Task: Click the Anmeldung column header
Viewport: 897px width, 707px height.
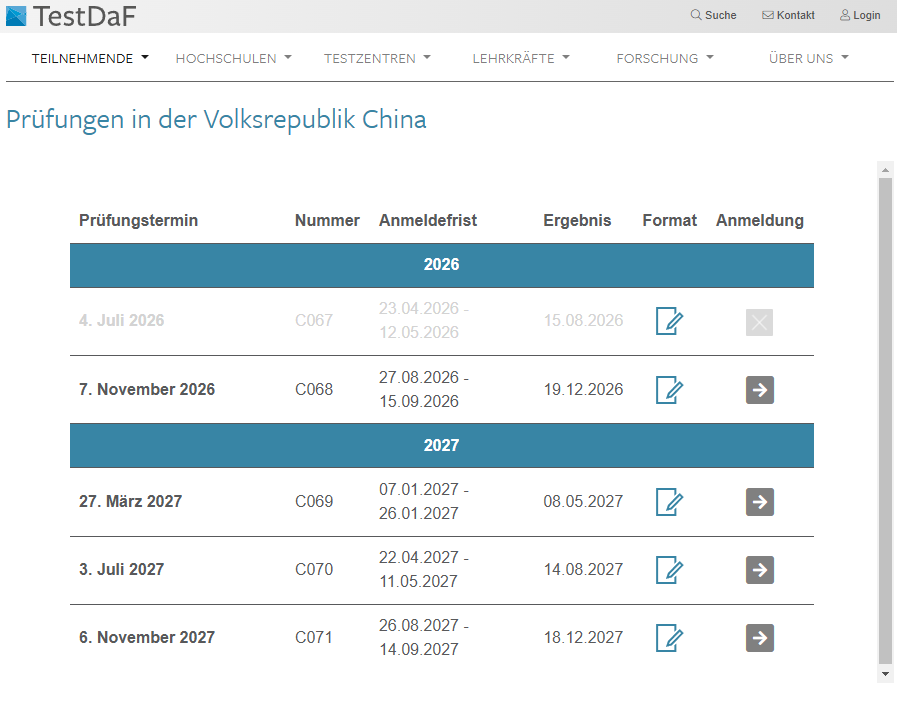Action: pyautogui.click(x=760, y=220)
